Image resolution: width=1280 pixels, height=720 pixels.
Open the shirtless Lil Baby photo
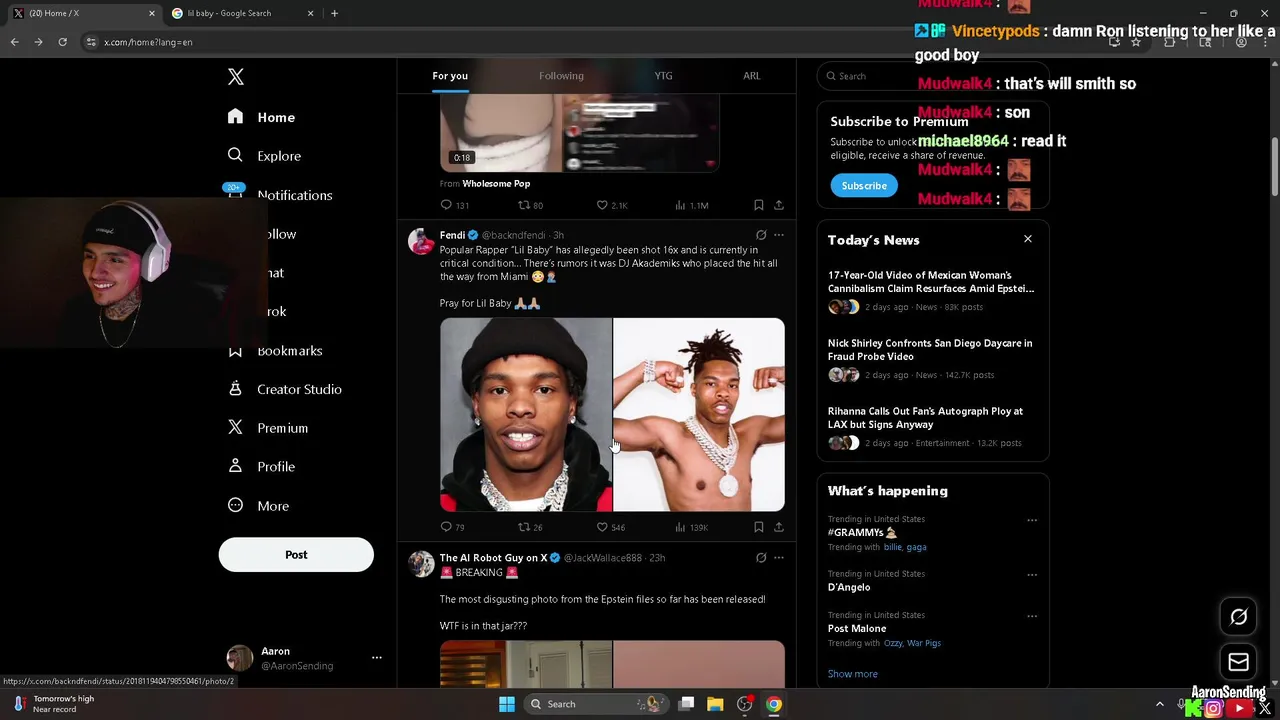pos(699,415)
